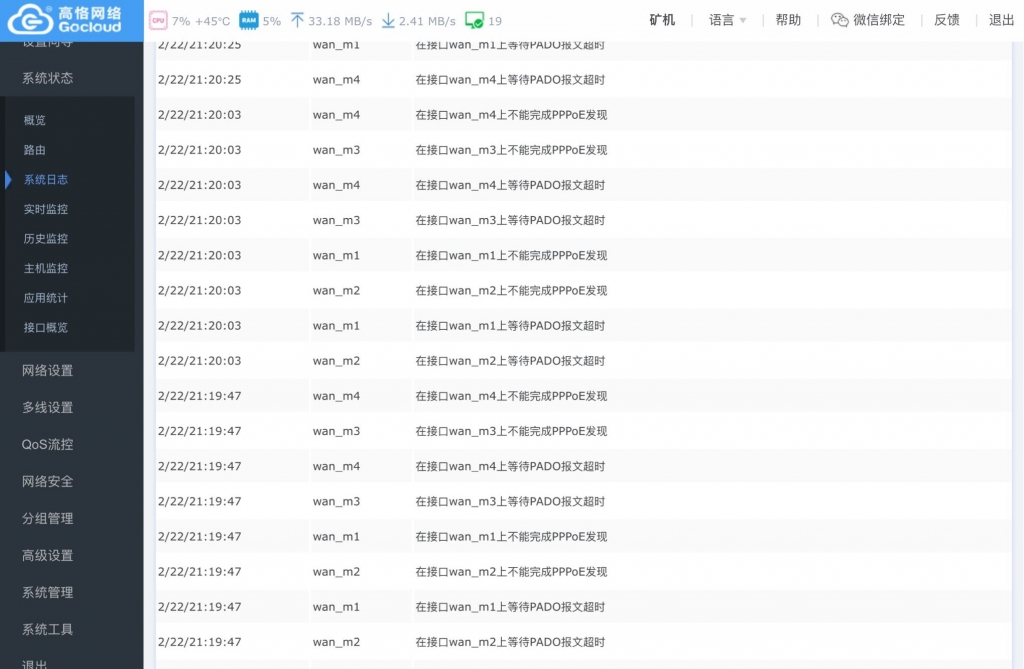
Task: Click the RAM usage icon
Action: tap(249, 20)
